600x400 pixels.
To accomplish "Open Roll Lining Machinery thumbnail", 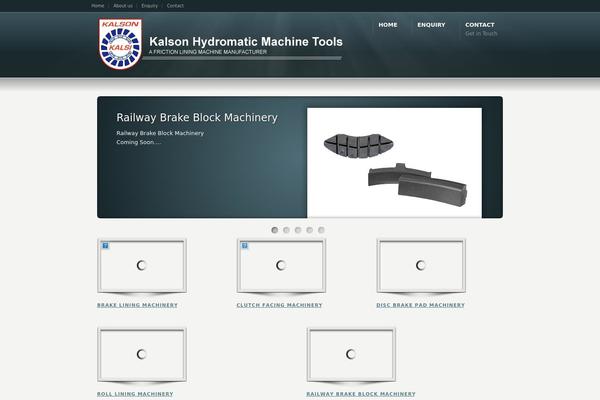I will click(142, 354).
